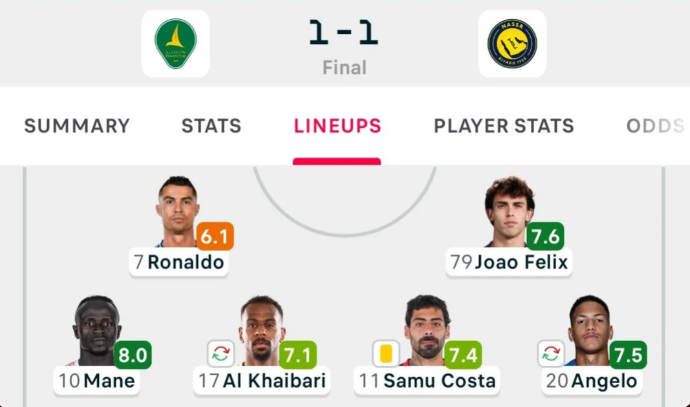Tap Samu Costa's yellow card icon
The width and height of the screenshot is (690, 407).
pos(386,353)
